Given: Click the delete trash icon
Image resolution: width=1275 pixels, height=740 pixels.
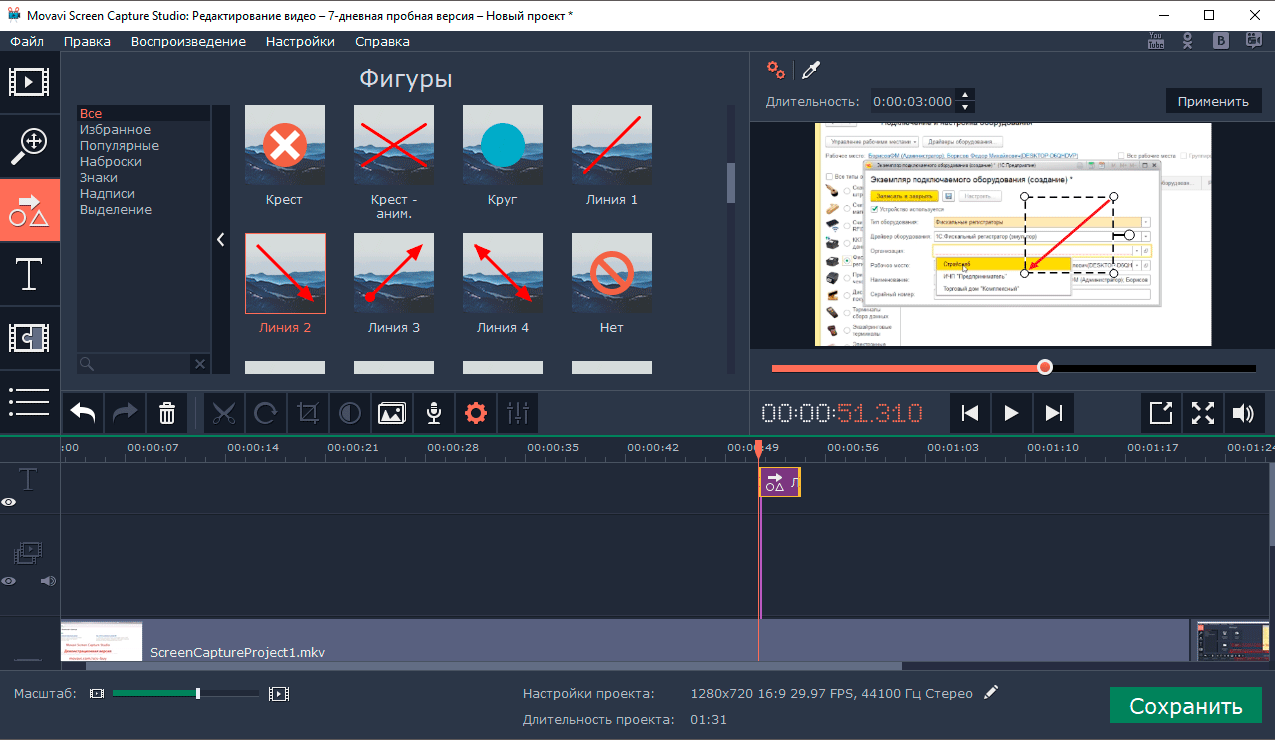Looking at the screenshot, I should [x=167, y=412].
